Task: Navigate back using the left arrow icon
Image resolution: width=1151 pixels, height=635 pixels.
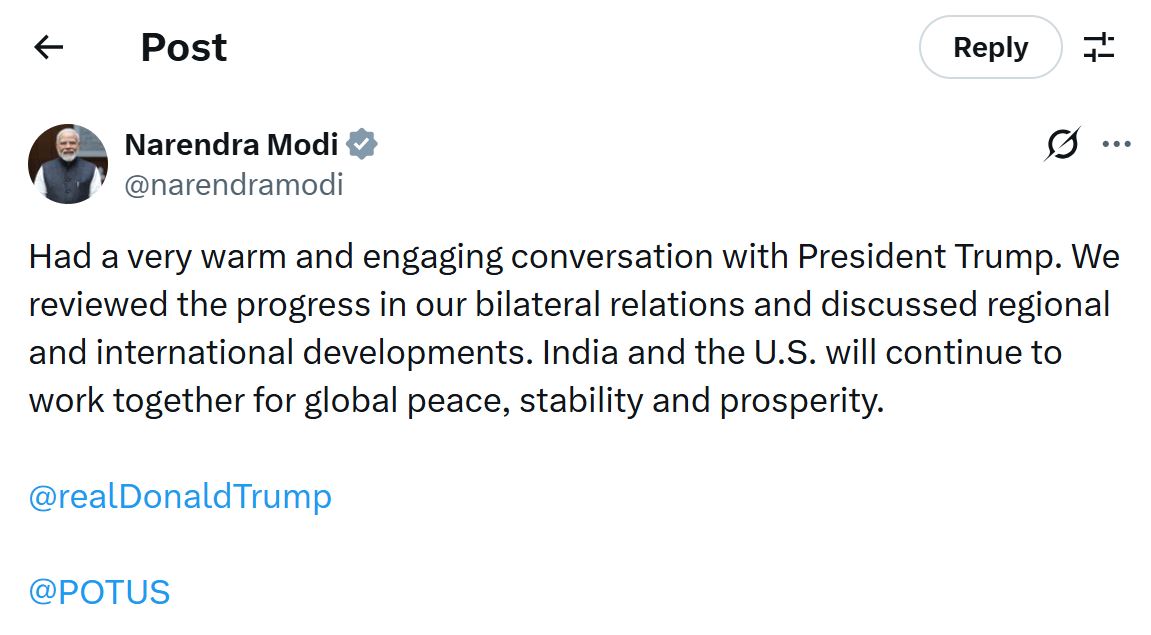Action: tap(48, 47)
